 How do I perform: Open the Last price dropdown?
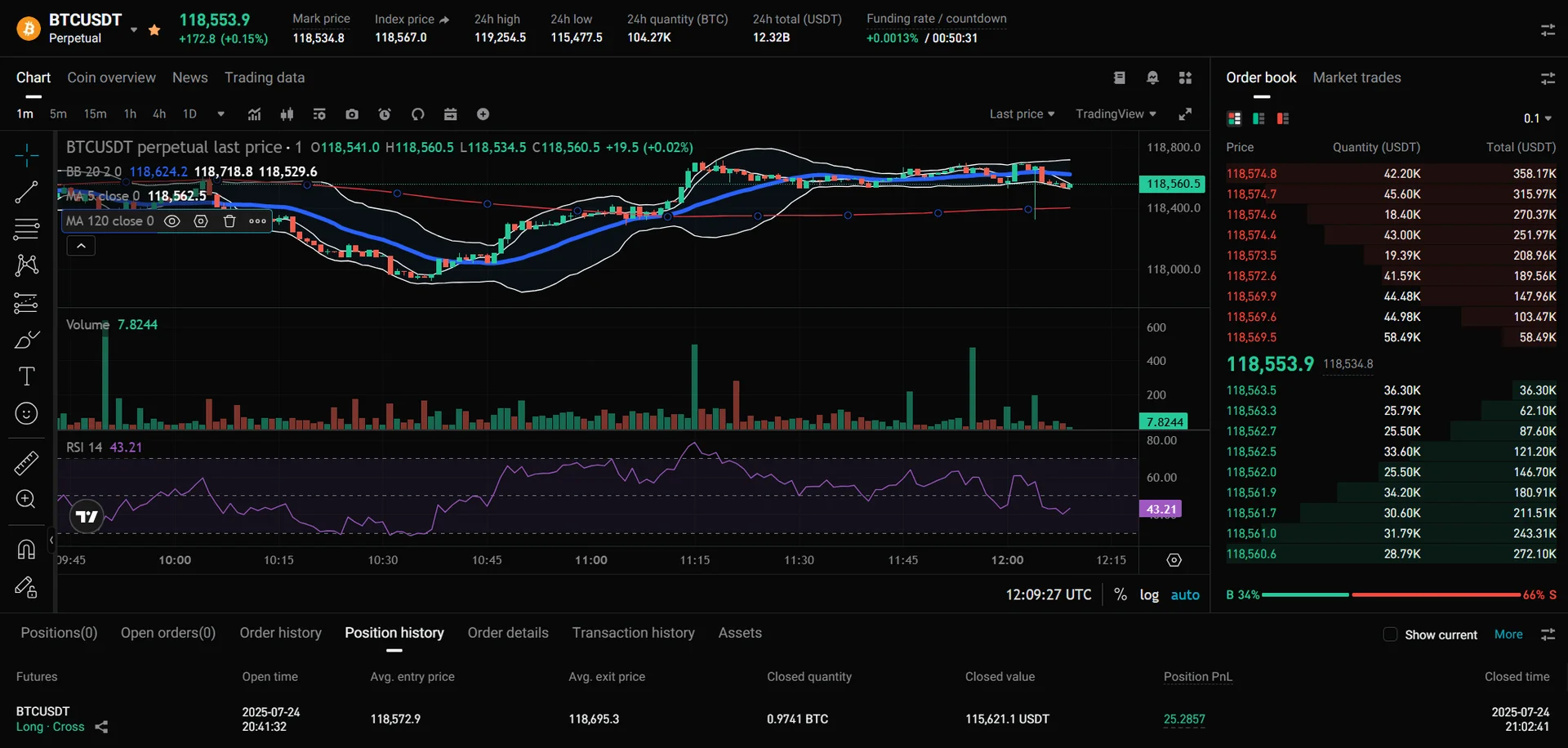(1022, 114)
